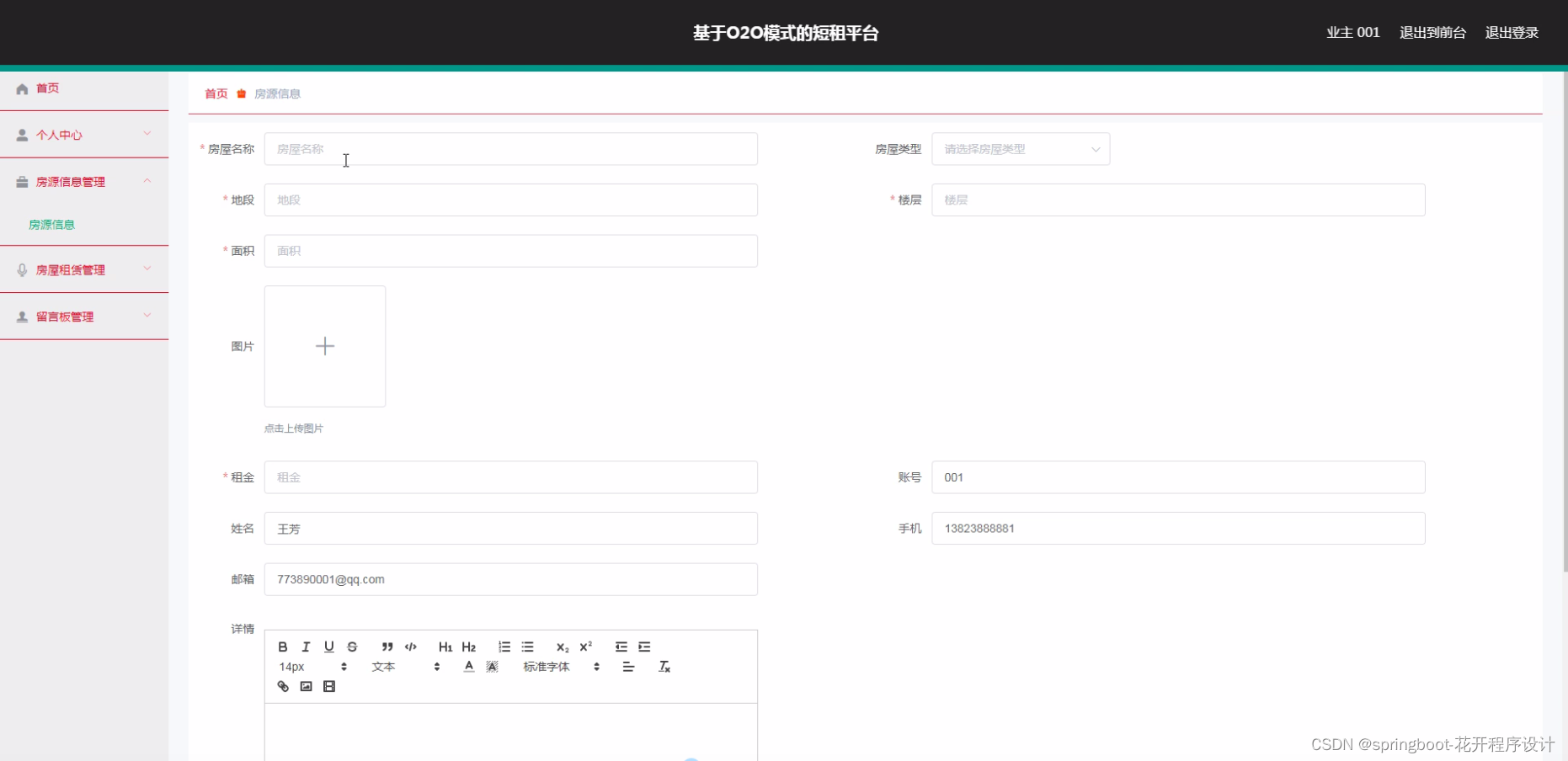Insert a video using the film icon
Viewport: 1568px width, 761px height.
coord(329,686)
